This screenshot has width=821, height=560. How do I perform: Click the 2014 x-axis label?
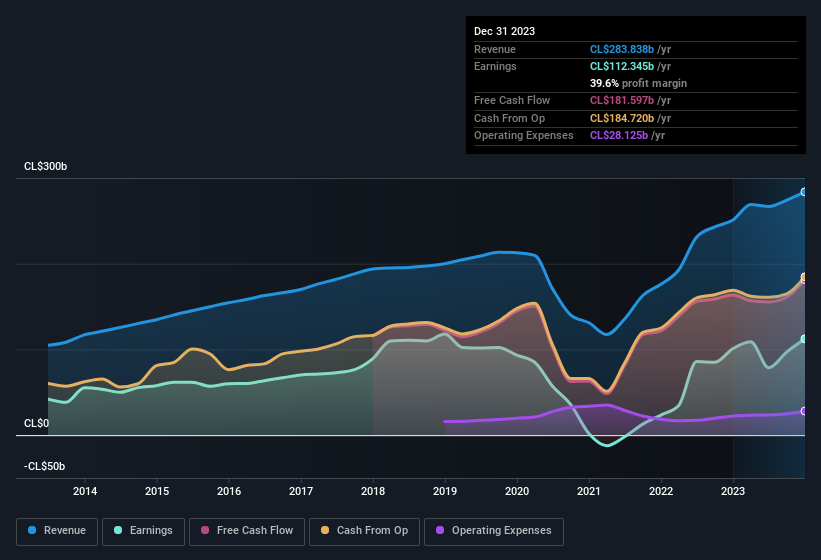(x=85, y=491)
